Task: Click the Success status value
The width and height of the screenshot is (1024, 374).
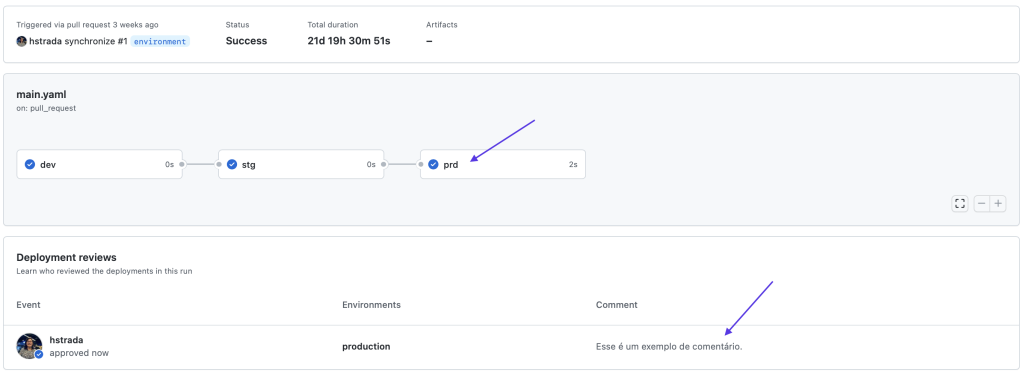Action: (x=246, y=40)
